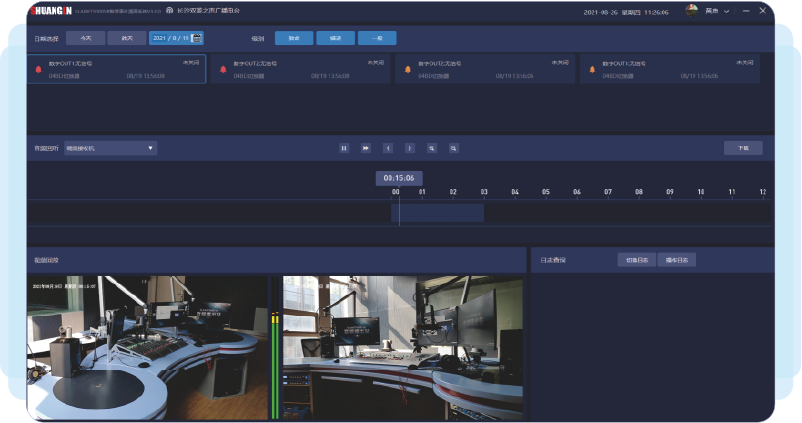Step back with the left arrow icon

(388, 148)
